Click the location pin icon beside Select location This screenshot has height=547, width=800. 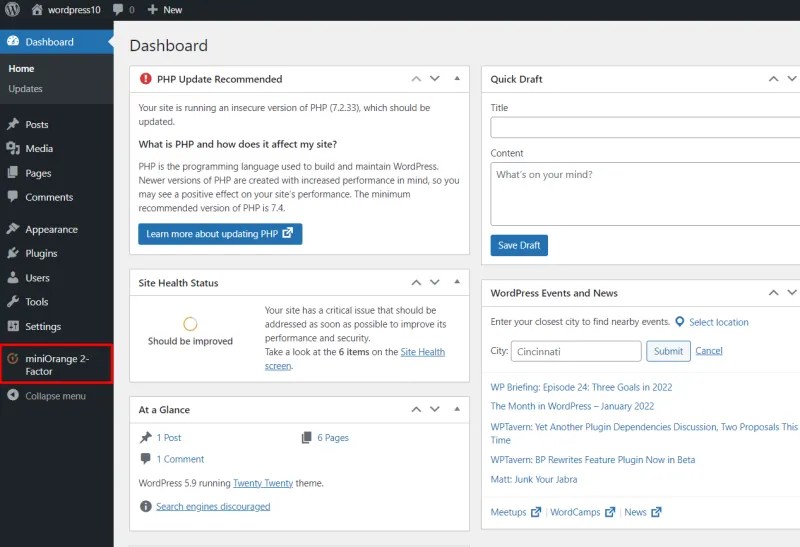(680, 321)
